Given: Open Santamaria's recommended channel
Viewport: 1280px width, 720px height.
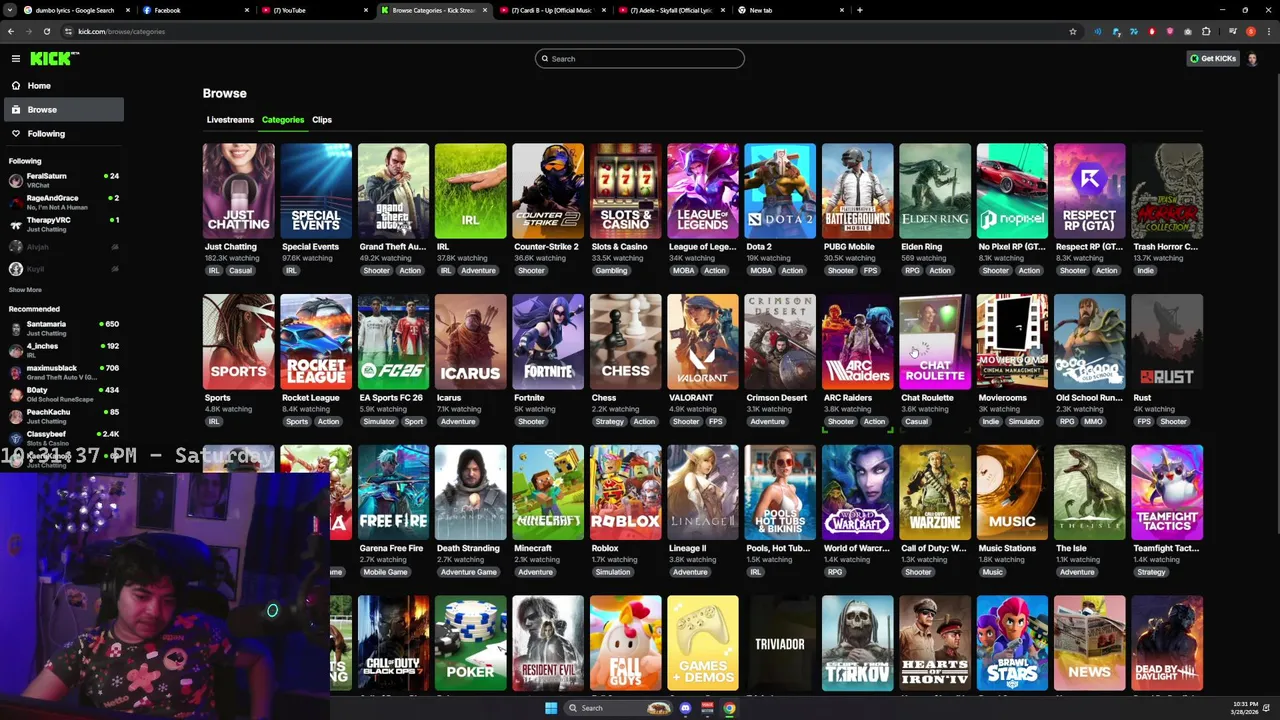Looking at the screenshot, I should (x=62, y=329).
